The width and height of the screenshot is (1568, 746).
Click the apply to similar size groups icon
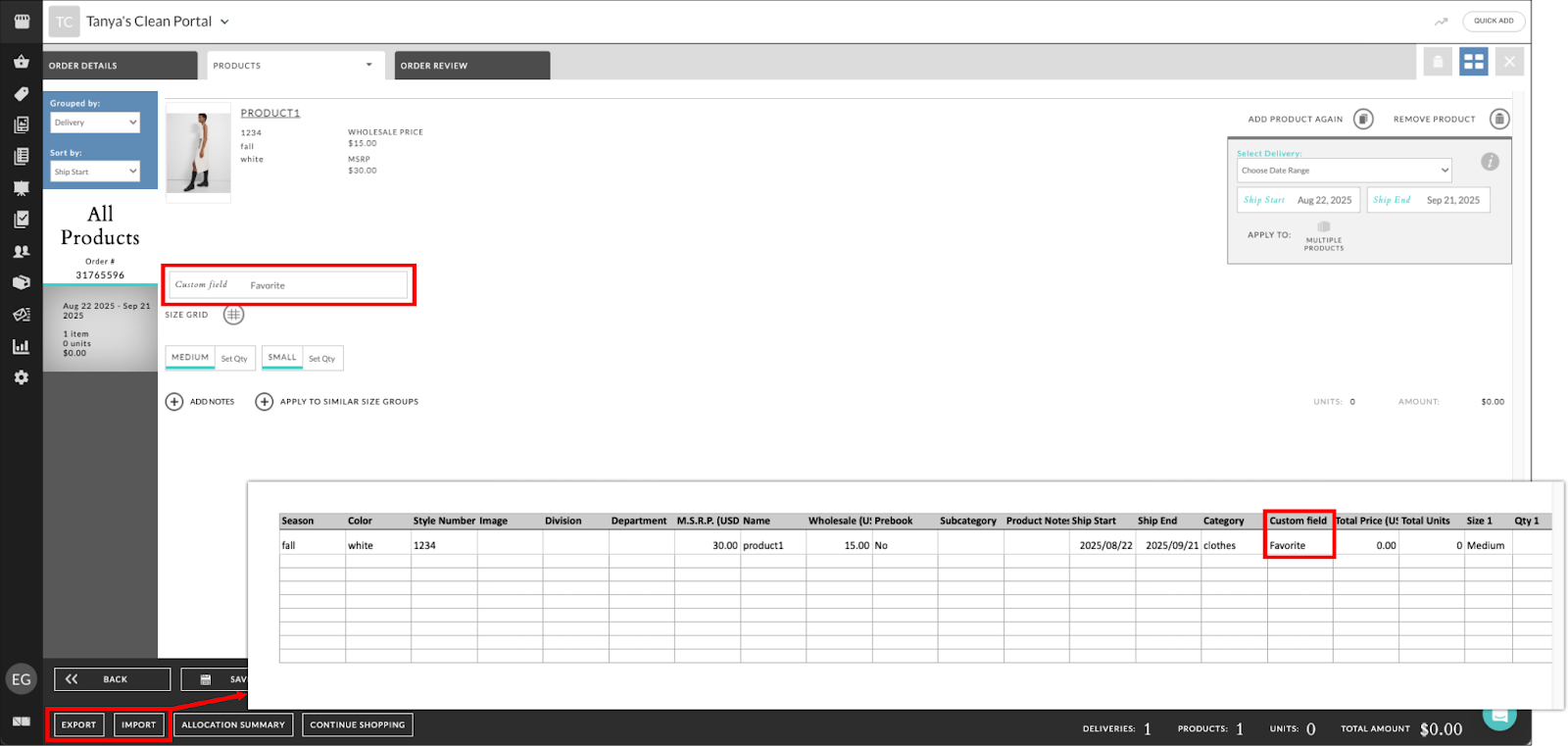265,402
